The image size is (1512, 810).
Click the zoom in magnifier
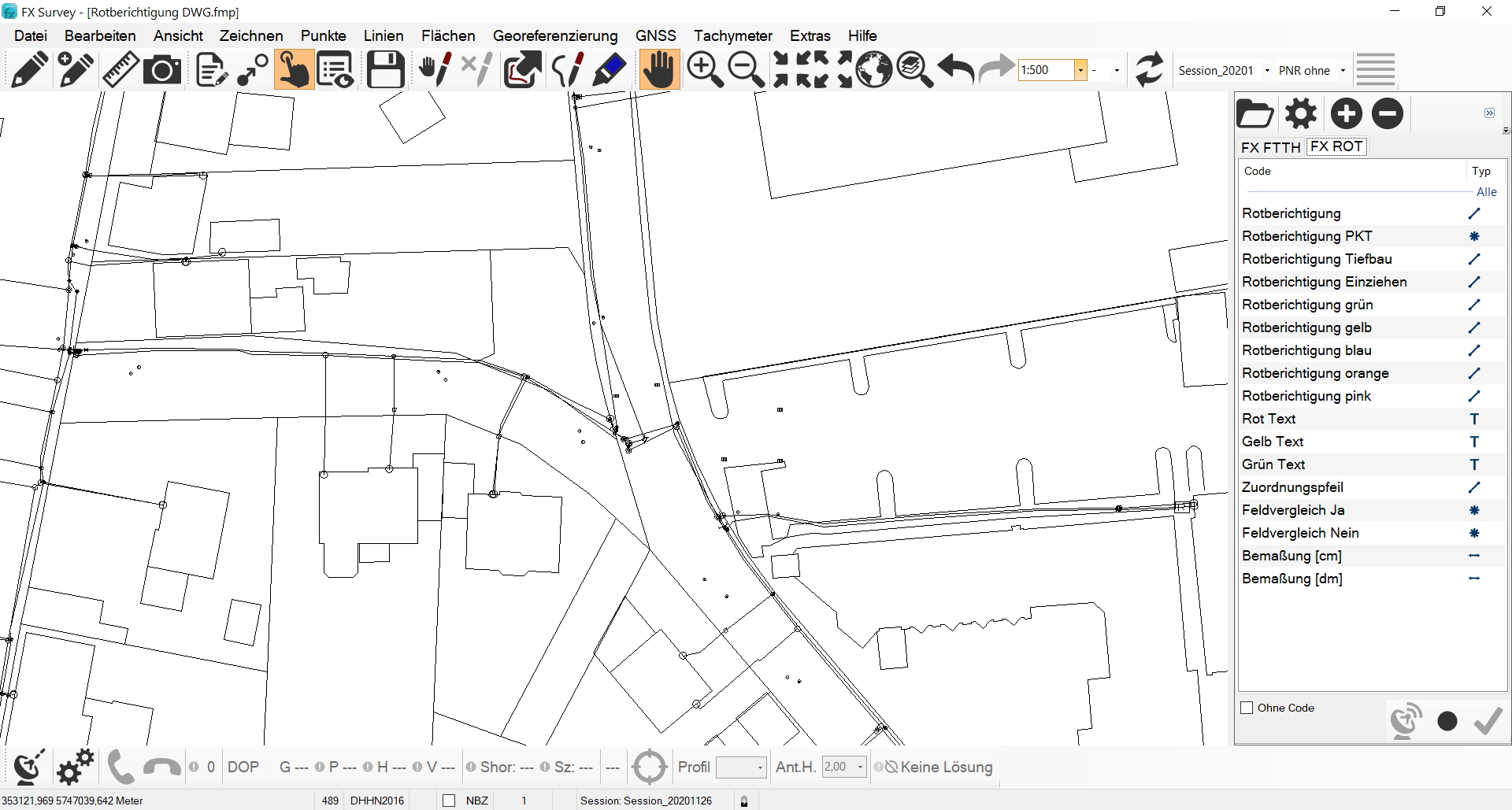click(704, 70)
